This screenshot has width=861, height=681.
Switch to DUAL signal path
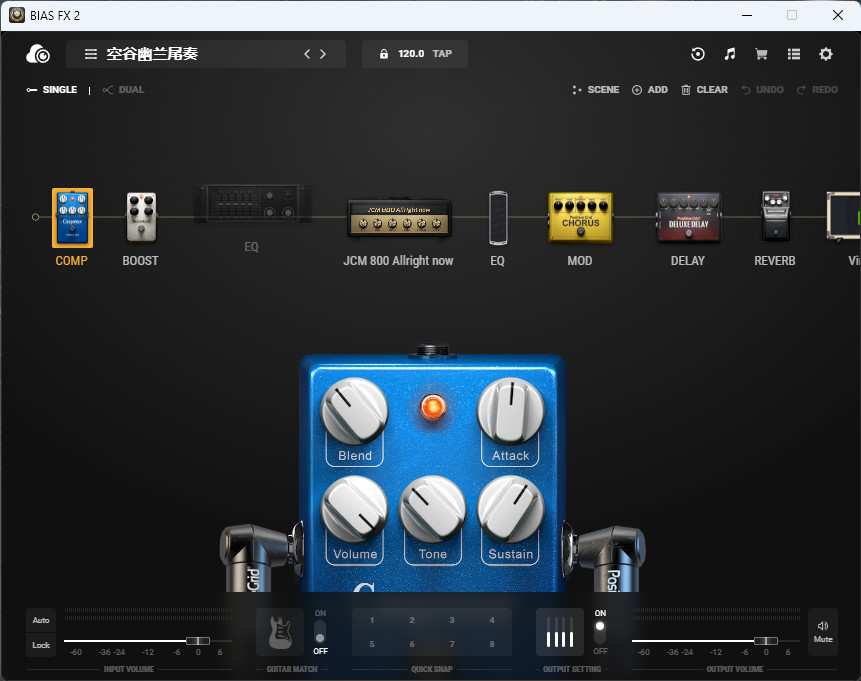tap(124, 90)
